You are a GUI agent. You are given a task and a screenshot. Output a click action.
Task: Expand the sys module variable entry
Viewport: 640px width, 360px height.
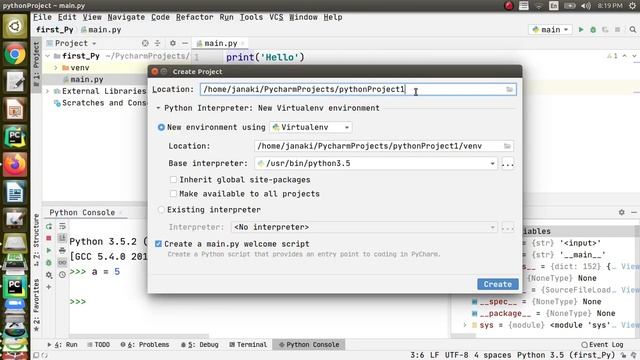point(464,325)
